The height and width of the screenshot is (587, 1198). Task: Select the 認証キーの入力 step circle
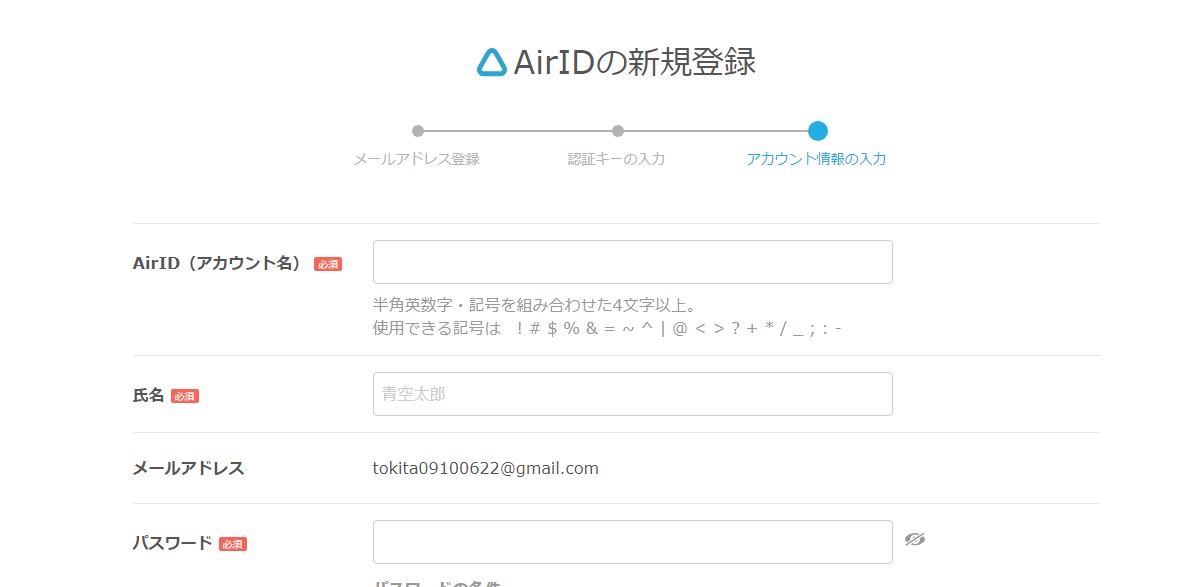click(x=618, y=130)
